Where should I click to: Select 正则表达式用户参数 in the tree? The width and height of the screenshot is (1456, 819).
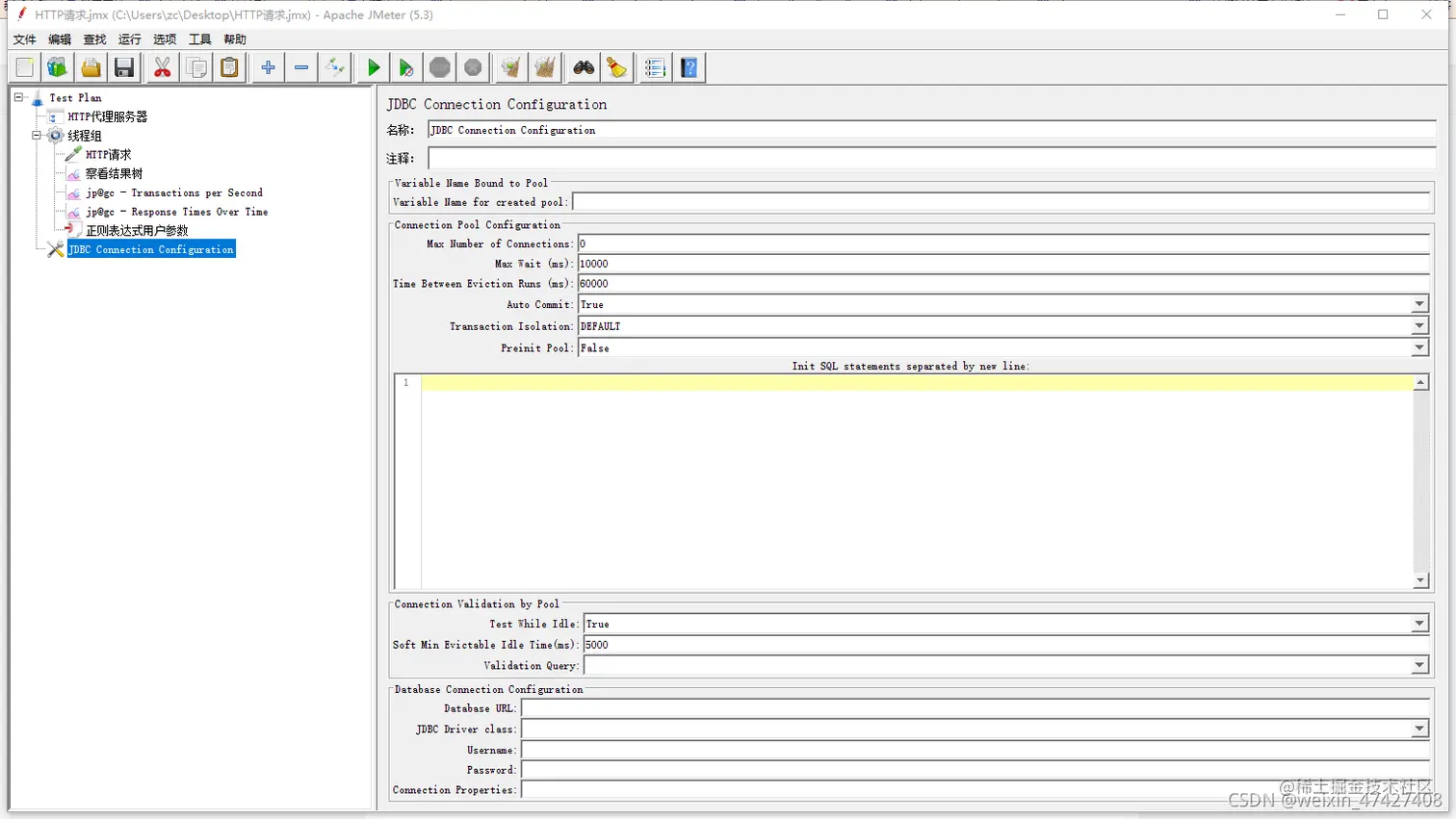pyautogui.click(x=137, y=231)
